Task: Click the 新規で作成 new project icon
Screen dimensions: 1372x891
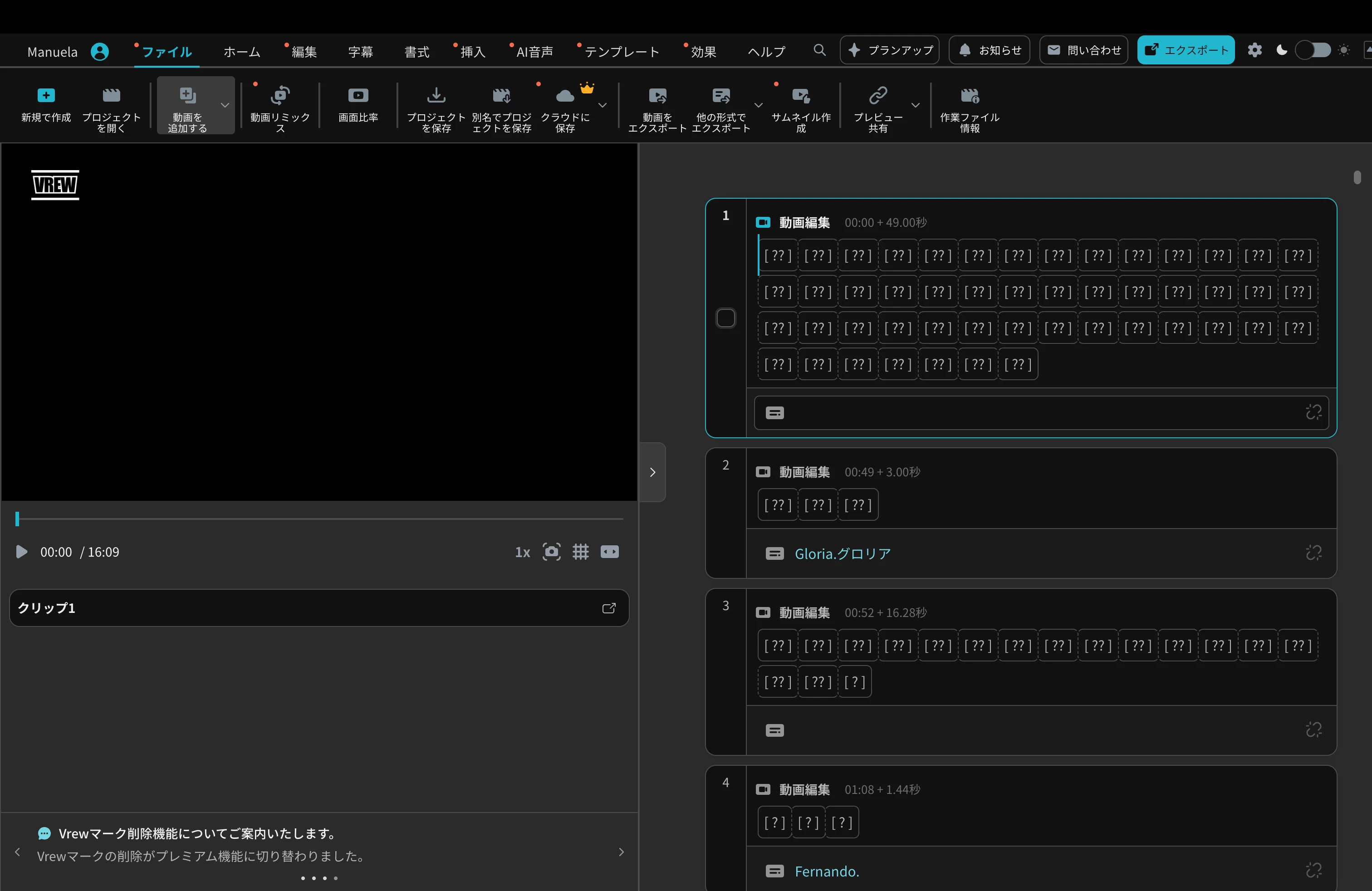Action: pyautogui.click(x=45, y=96)
